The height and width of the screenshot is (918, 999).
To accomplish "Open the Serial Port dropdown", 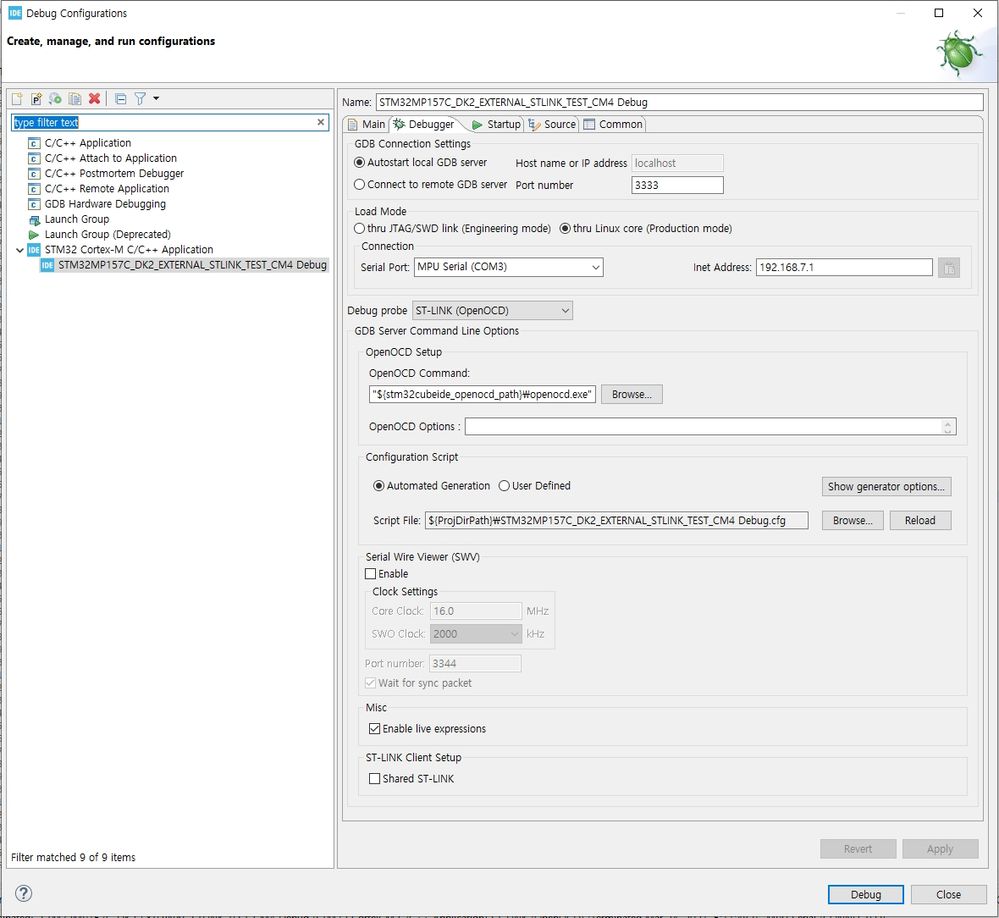I will pos(508,267).
